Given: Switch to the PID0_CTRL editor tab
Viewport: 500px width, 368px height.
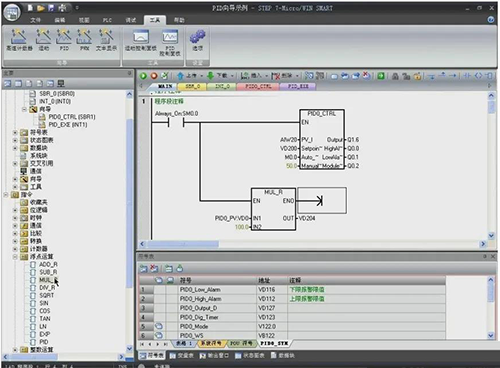Looking at the screenshot, I should tap(258, 86).
